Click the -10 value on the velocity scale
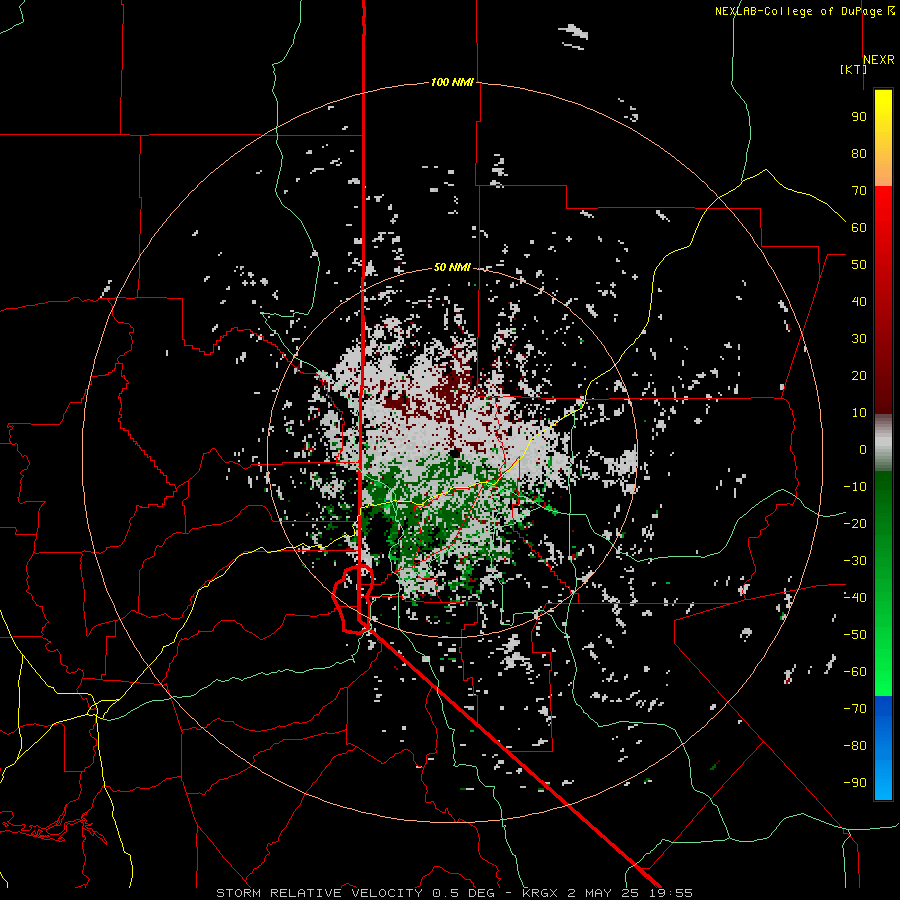Image resolution: width=900 pixels, height=900 pixels. 855,487
